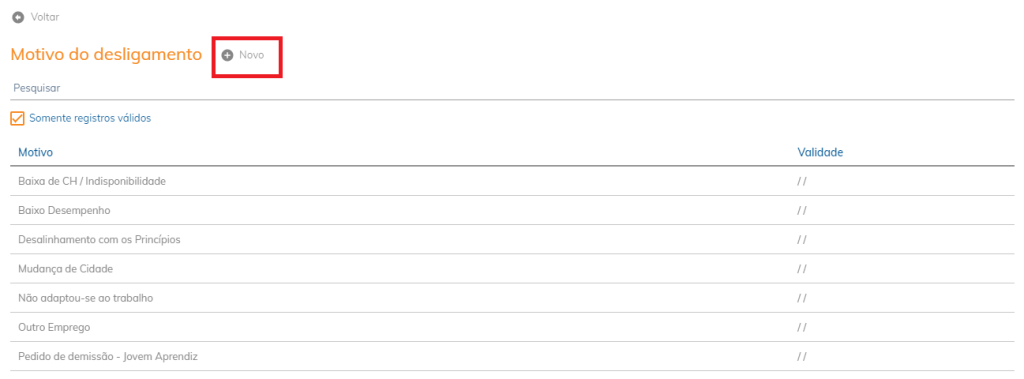Click validity value of Outro Emprego row

point(802,327)
